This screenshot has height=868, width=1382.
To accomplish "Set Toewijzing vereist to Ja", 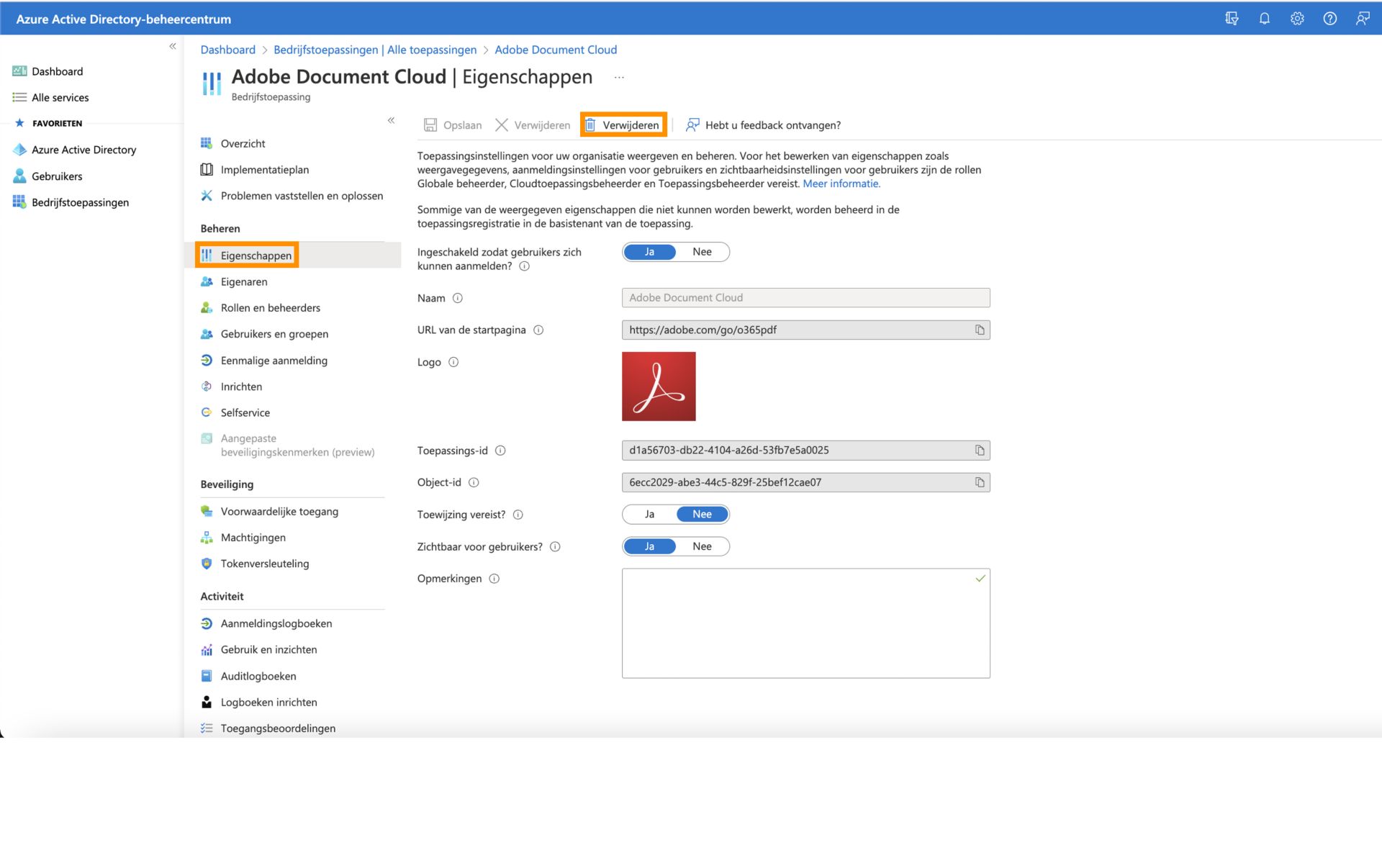I will coord(649,515).
